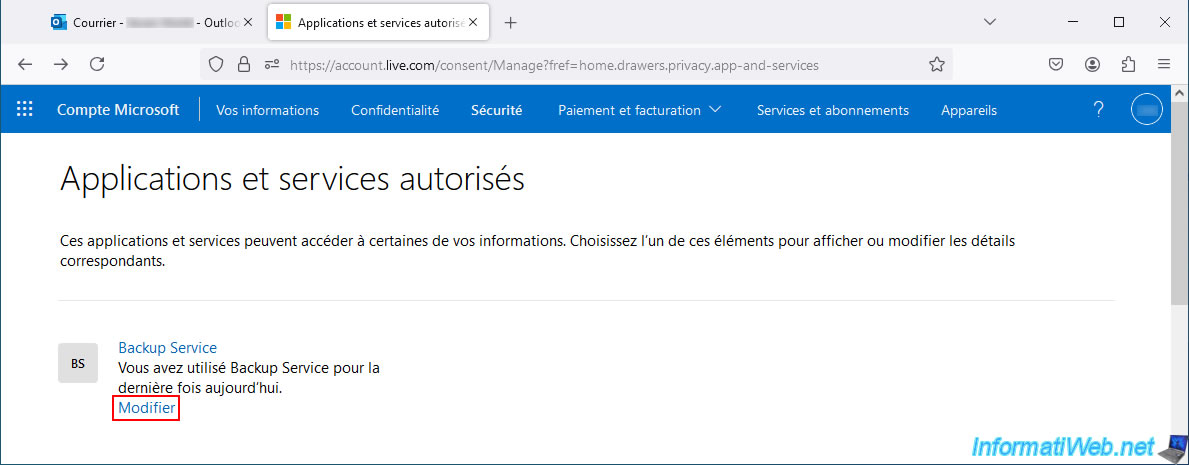The image size is (1189, 465).
Task: Open the Firefox account icon
Action: click(1092, 64)
